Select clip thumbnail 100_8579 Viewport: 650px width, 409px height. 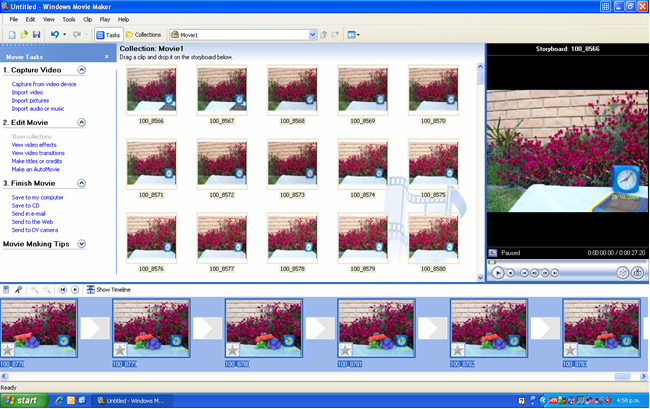[363, 238]
